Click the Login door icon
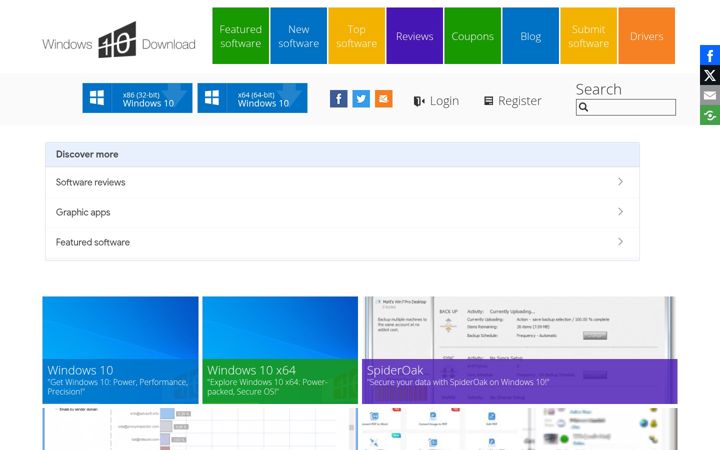The image size is (720, 450). (x=418, y=101)
